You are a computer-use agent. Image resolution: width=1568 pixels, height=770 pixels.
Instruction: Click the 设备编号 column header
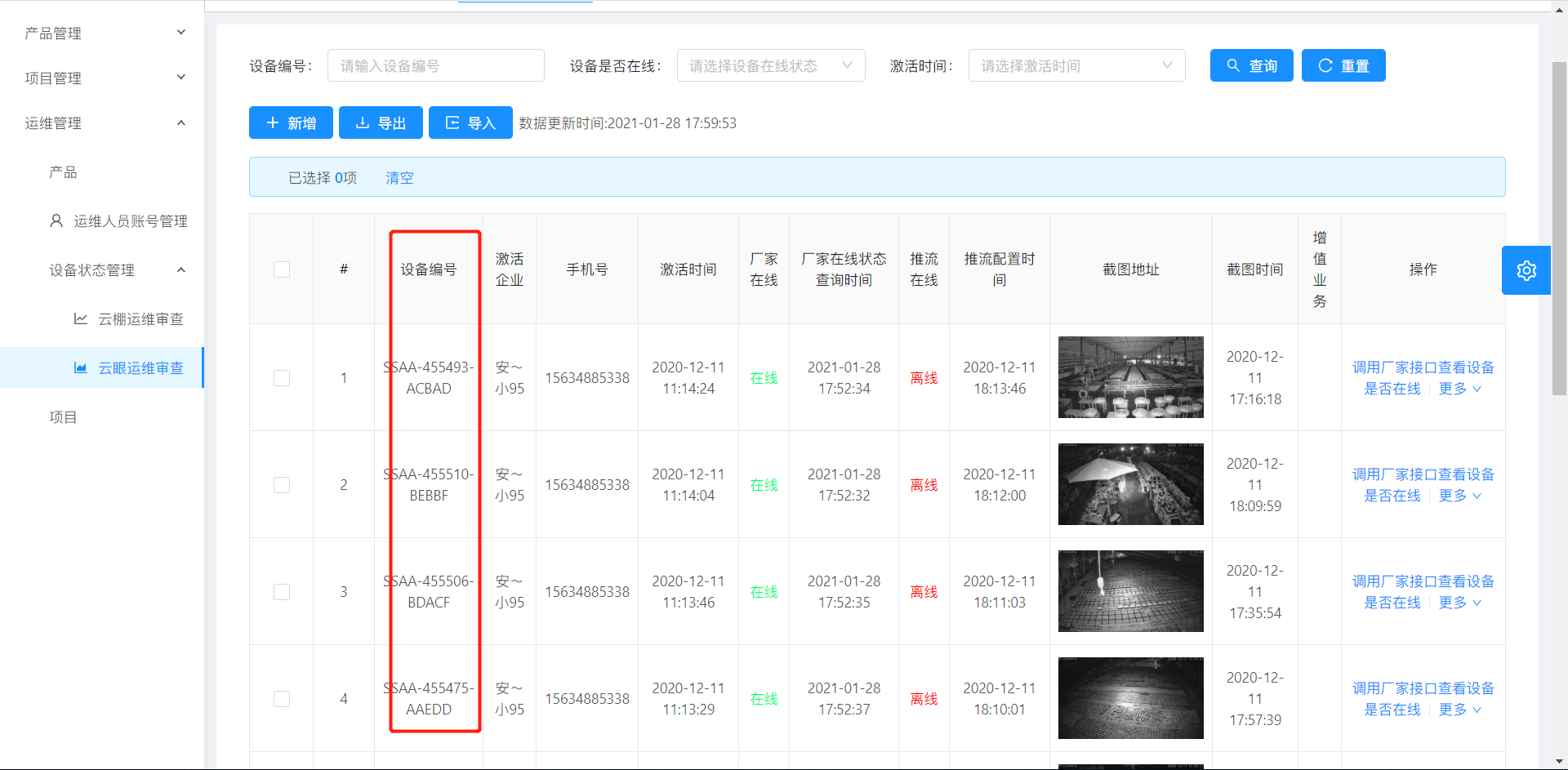429,269
